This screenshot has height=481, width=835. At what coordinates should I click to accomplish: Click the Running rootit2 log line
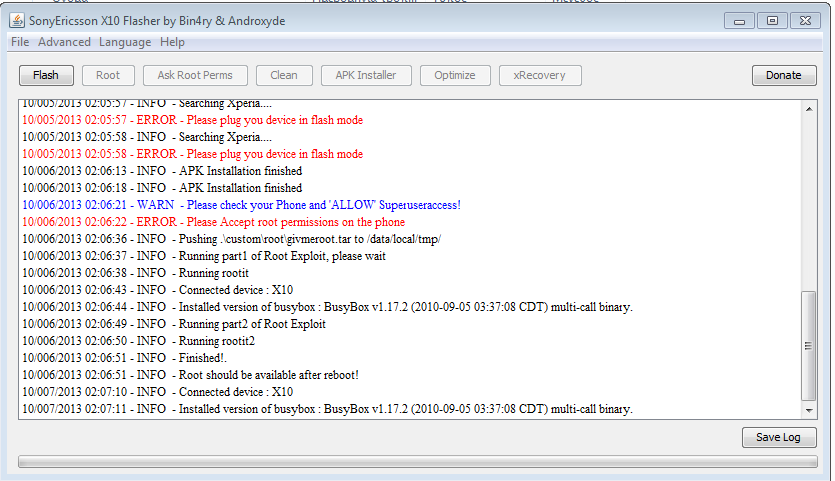pos(138,341)
